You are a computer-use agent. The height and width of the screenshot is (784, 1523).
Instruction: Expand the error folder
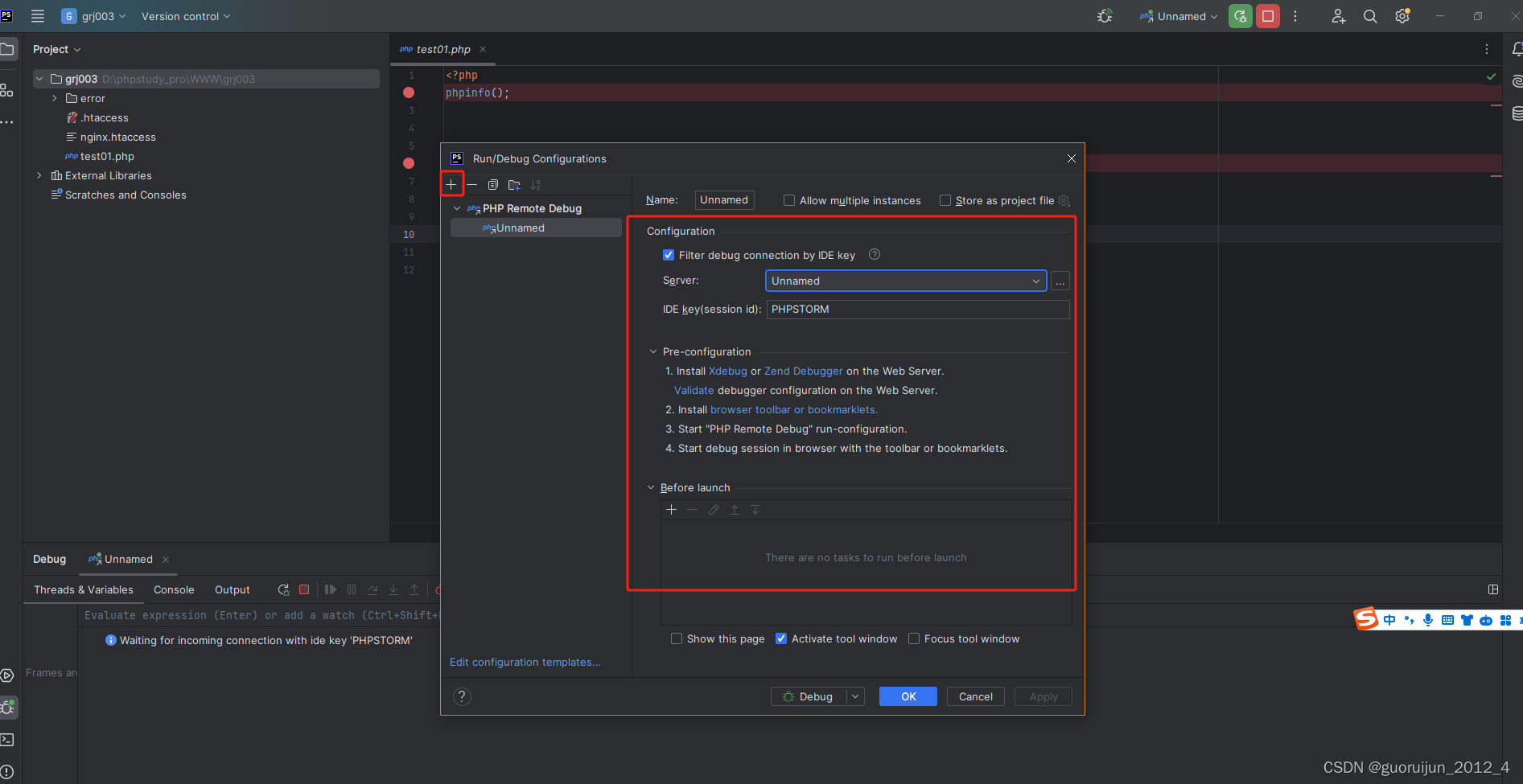[54, 99]
